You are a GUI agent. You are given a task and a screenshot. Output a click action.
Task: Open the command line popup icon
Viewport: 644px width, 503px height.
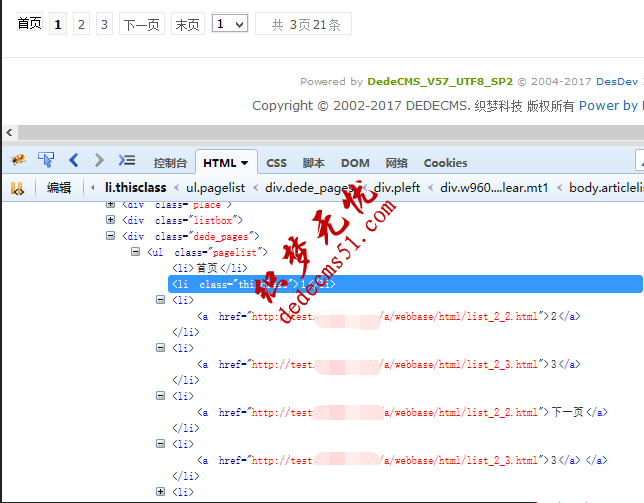[126, 160]
